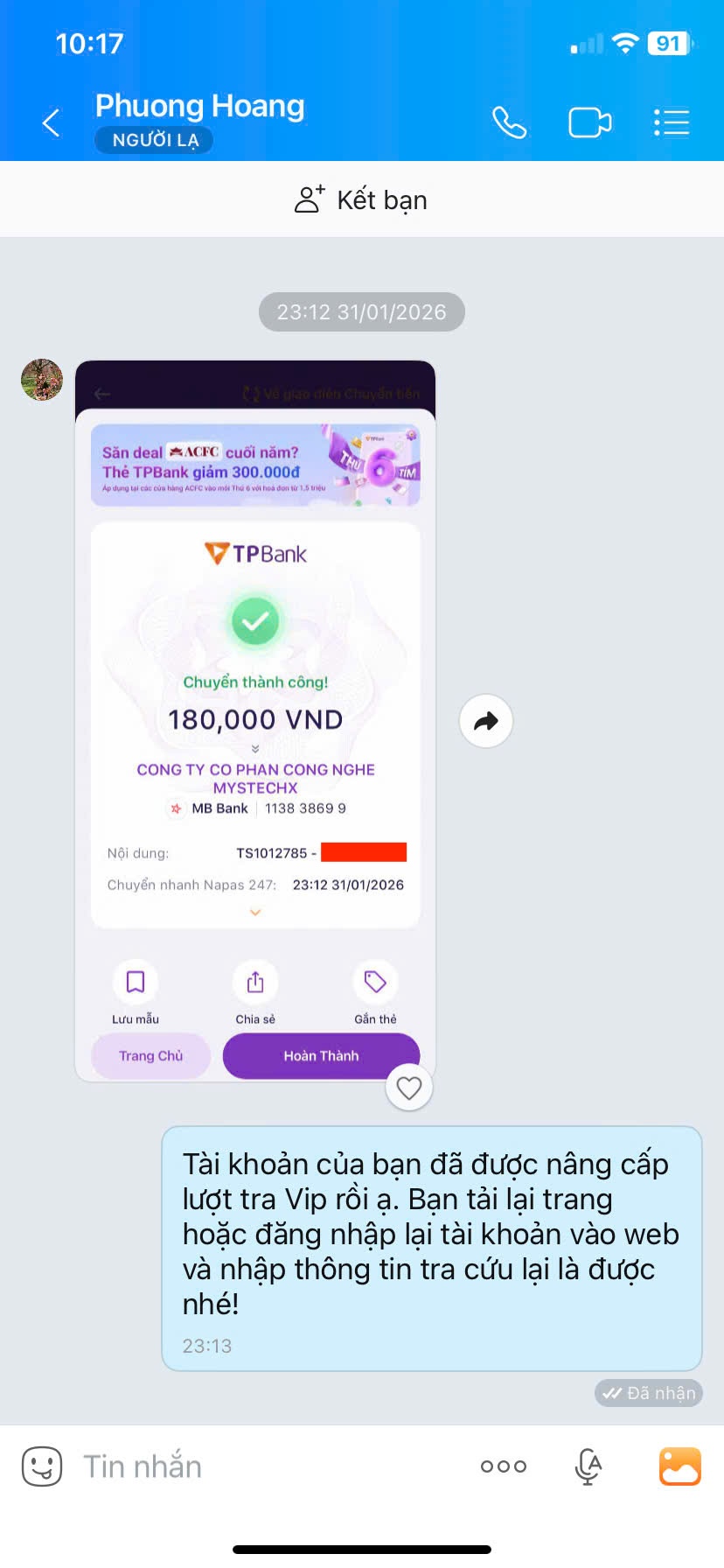Tap the back arrow in header

pos(52,122)
